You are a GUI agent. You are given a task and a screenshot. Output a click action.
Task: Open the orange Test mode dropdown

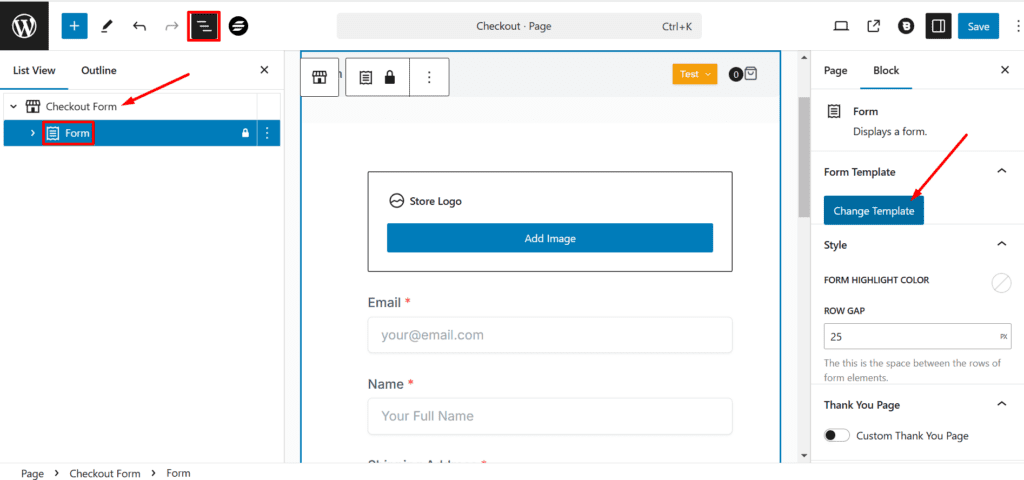(694, 74)
